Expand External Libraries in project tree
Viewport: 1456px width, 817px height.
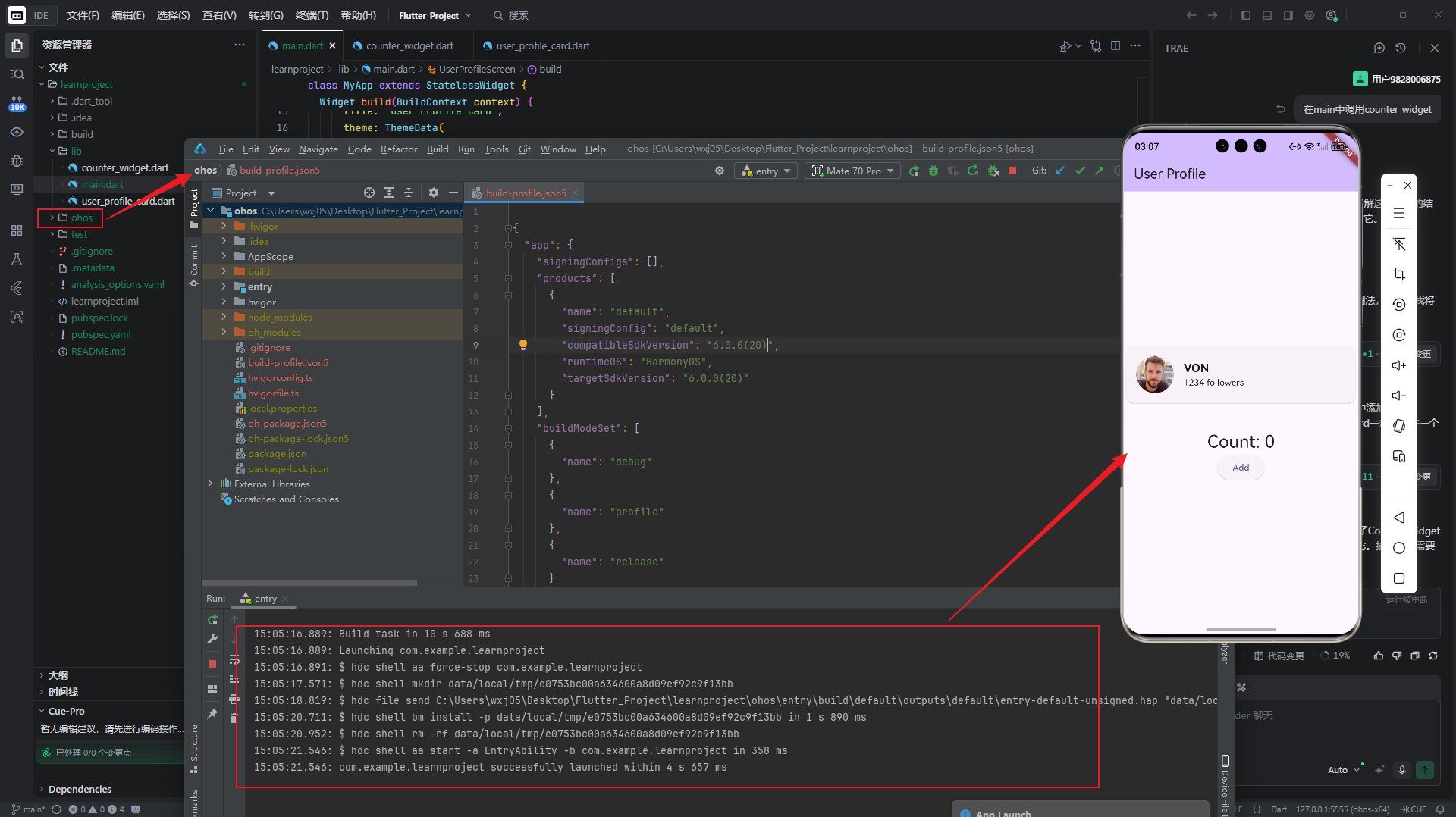pos(210,484)
